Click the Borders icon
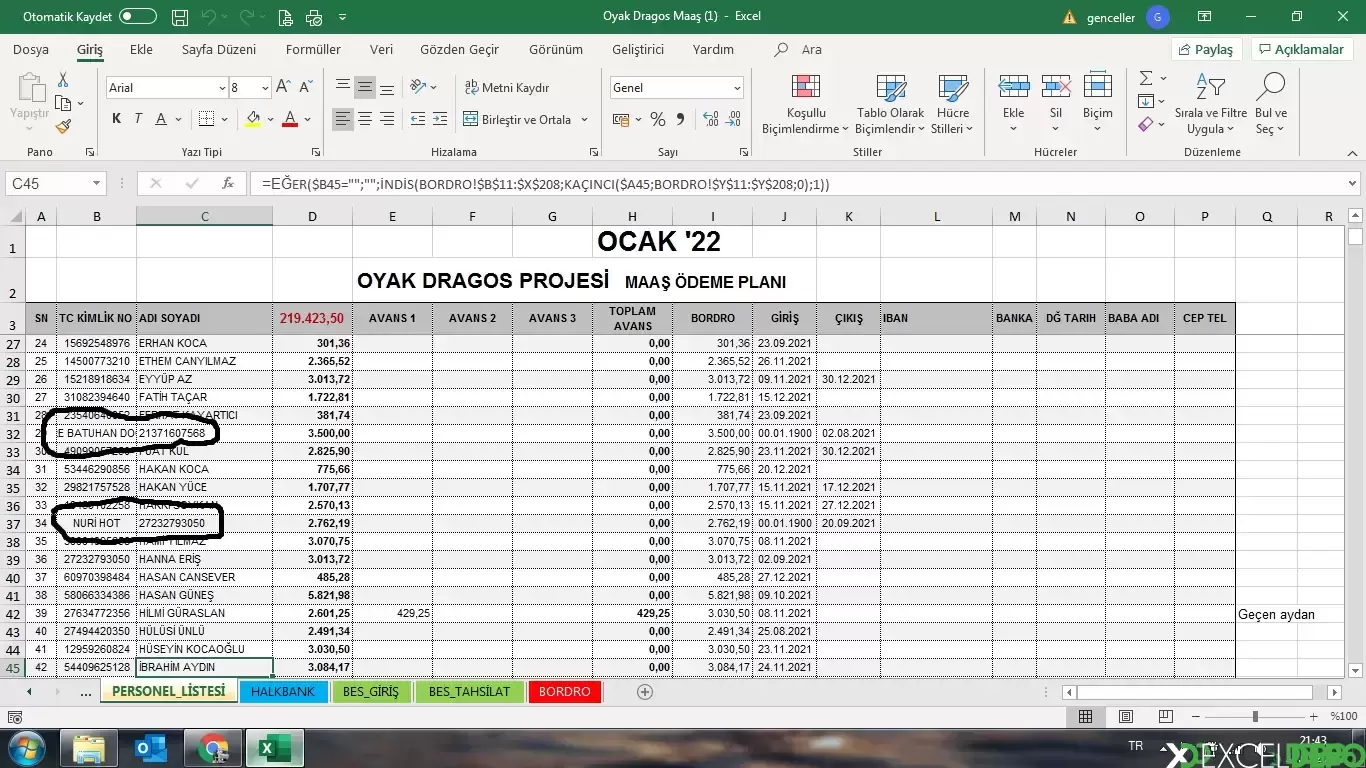The width and height of the screenshot is (1366, 768). (x=206, y=119)
